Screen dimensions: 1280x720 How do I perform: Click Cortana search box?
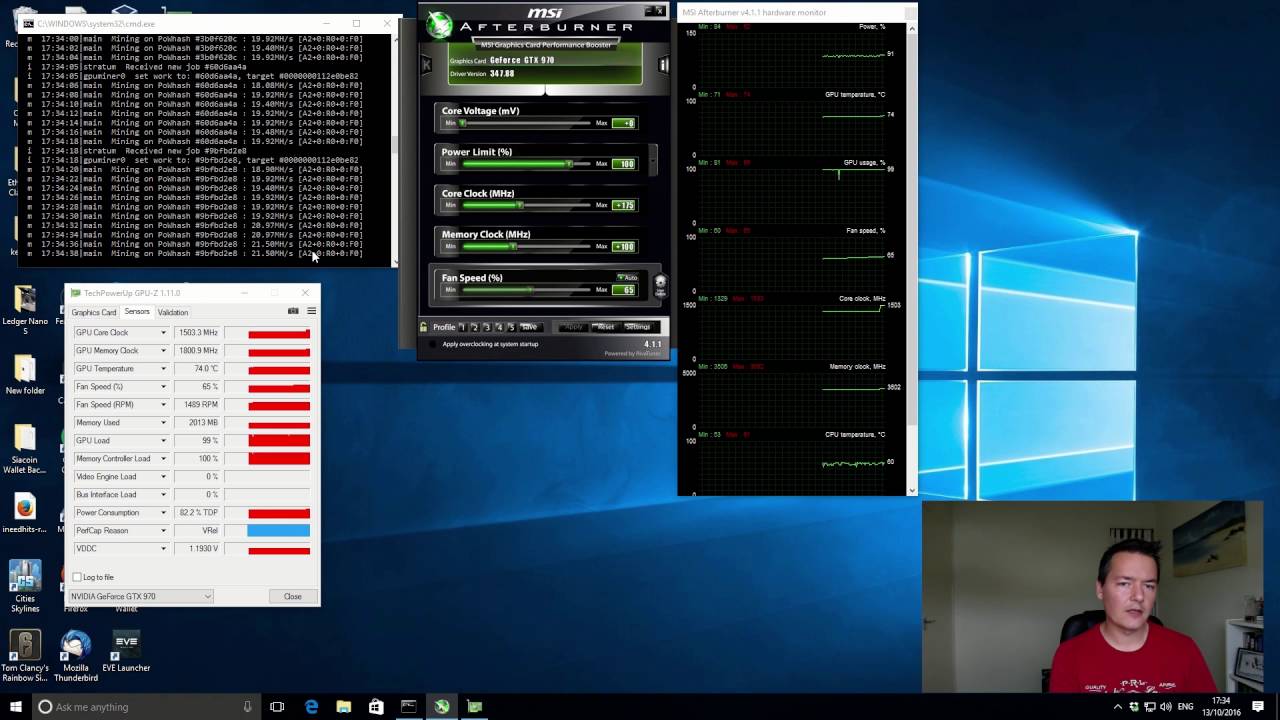145,707
